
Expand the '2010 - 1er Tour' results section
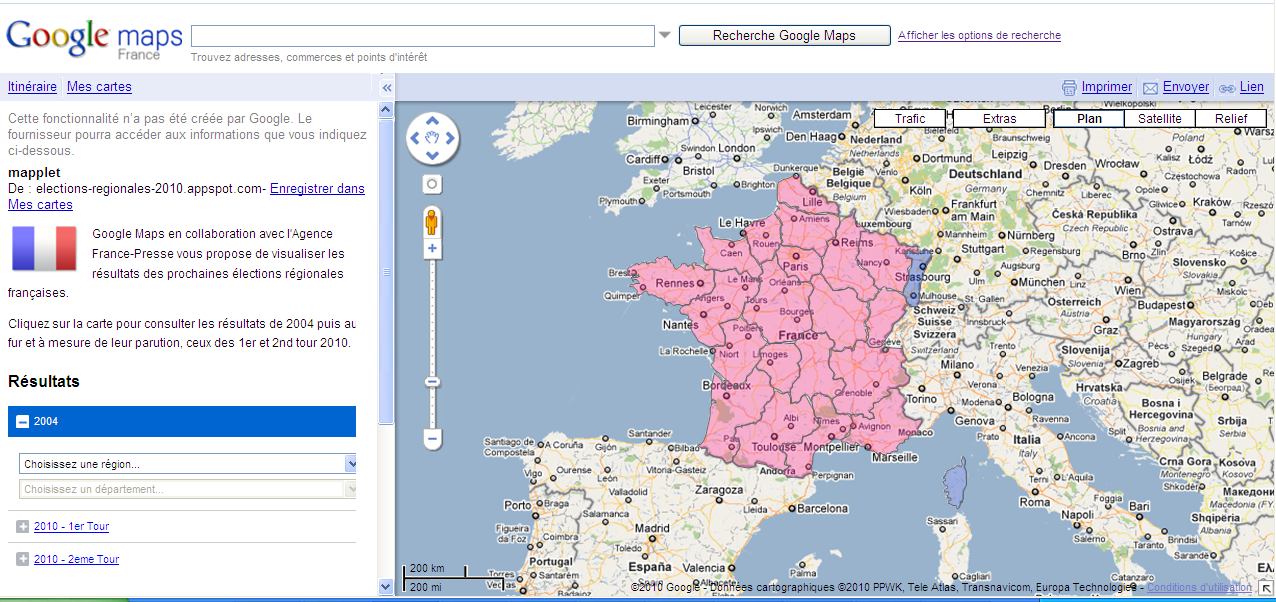click(x=71, y=526)
